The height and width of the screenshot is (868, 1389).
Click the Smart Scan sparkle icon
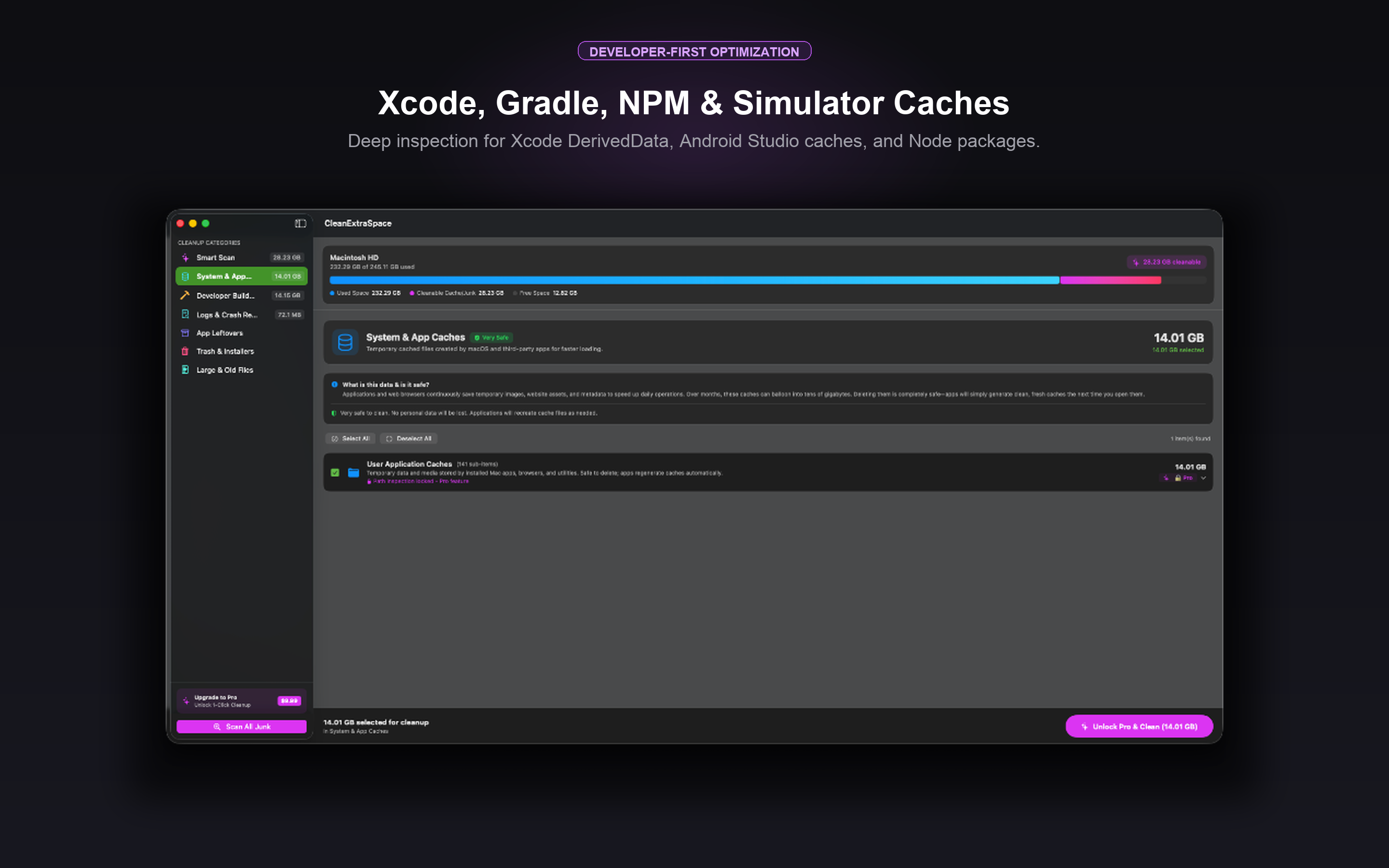[185, 258]
